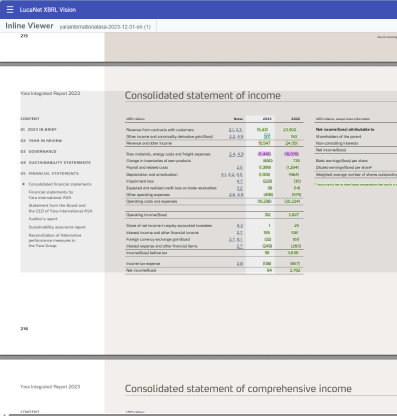Viewport: 397px width, 416px height.
Task: Select the blue-highlighted Other income 2023 value
Action: 267,136
